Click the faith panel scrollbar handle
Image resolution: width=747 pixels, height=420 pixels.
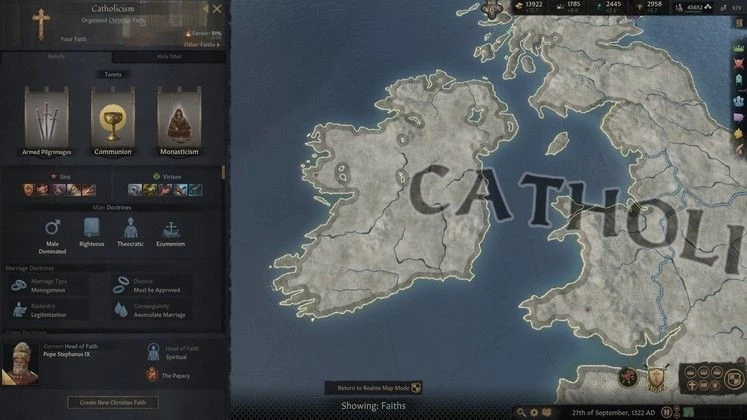click(x=223, y=172)
